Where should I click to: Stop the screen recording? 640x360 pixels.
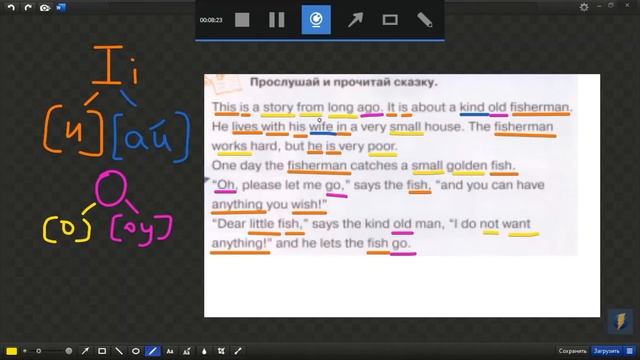click(242, 20)
